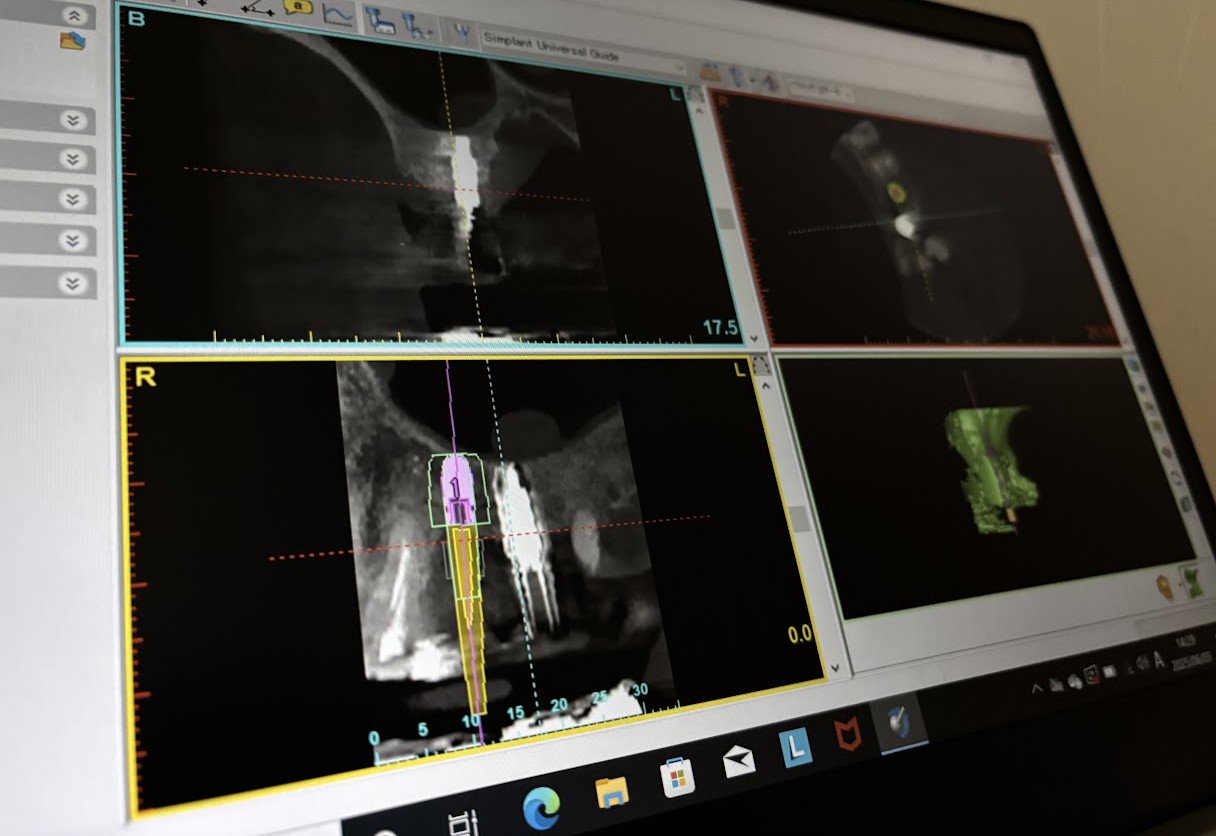Screen dimensions: 1216x836
Task: Open the density profile curve tool
Action: click(339, 14)
